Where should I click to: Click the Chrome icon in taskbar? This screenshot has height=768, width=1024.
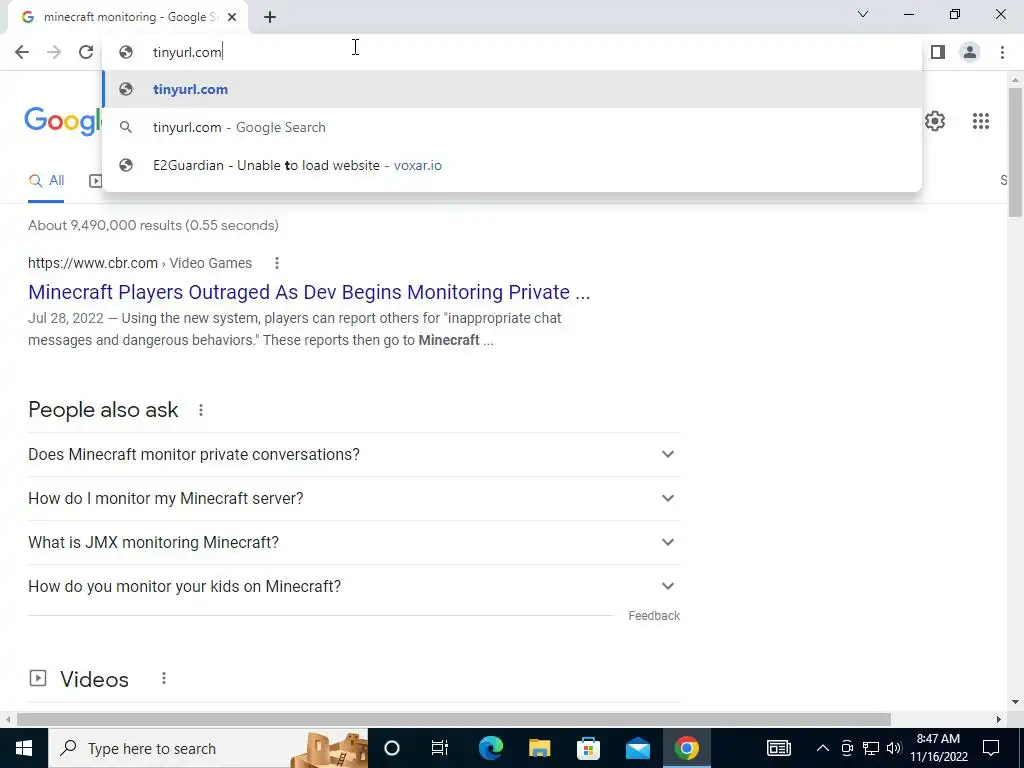(x=686, y=748)
